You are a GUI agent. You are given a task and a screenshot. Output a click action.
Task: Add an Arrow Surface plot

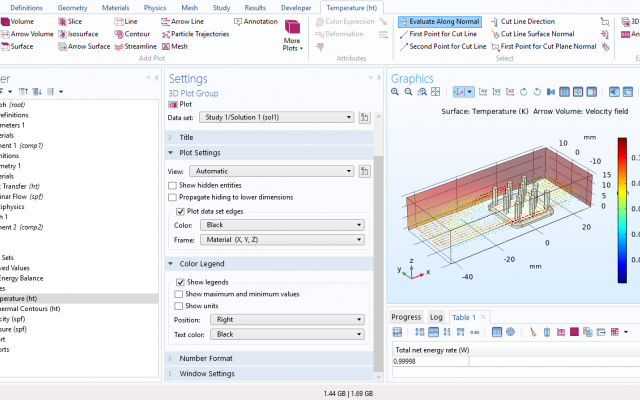84,47
